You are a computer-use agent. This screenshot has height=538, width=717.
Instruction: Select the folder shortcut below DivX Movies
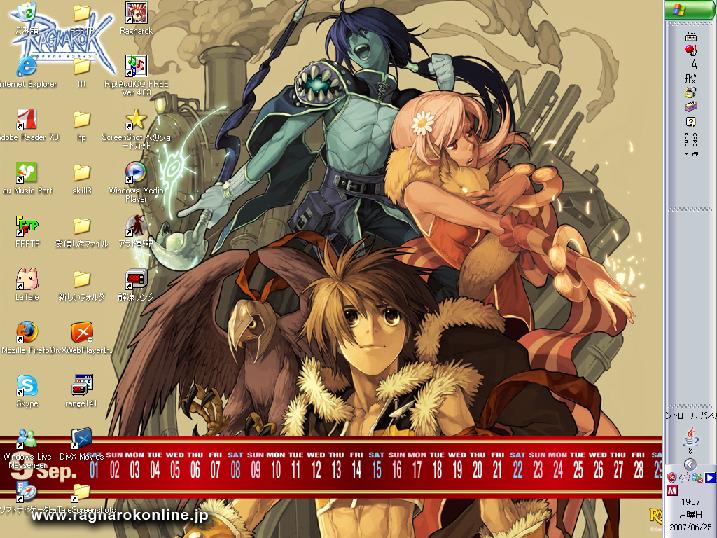click(x=82, y=498)
